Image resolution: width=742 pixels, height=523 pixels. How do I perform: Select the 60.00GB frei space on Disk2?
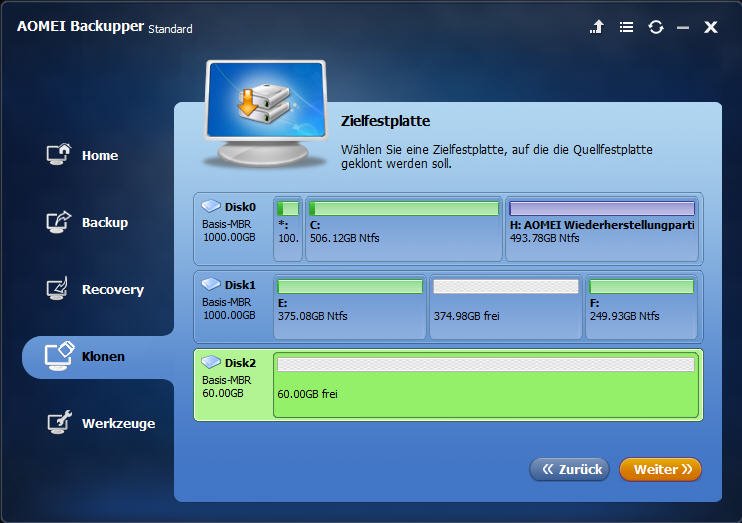486,385
